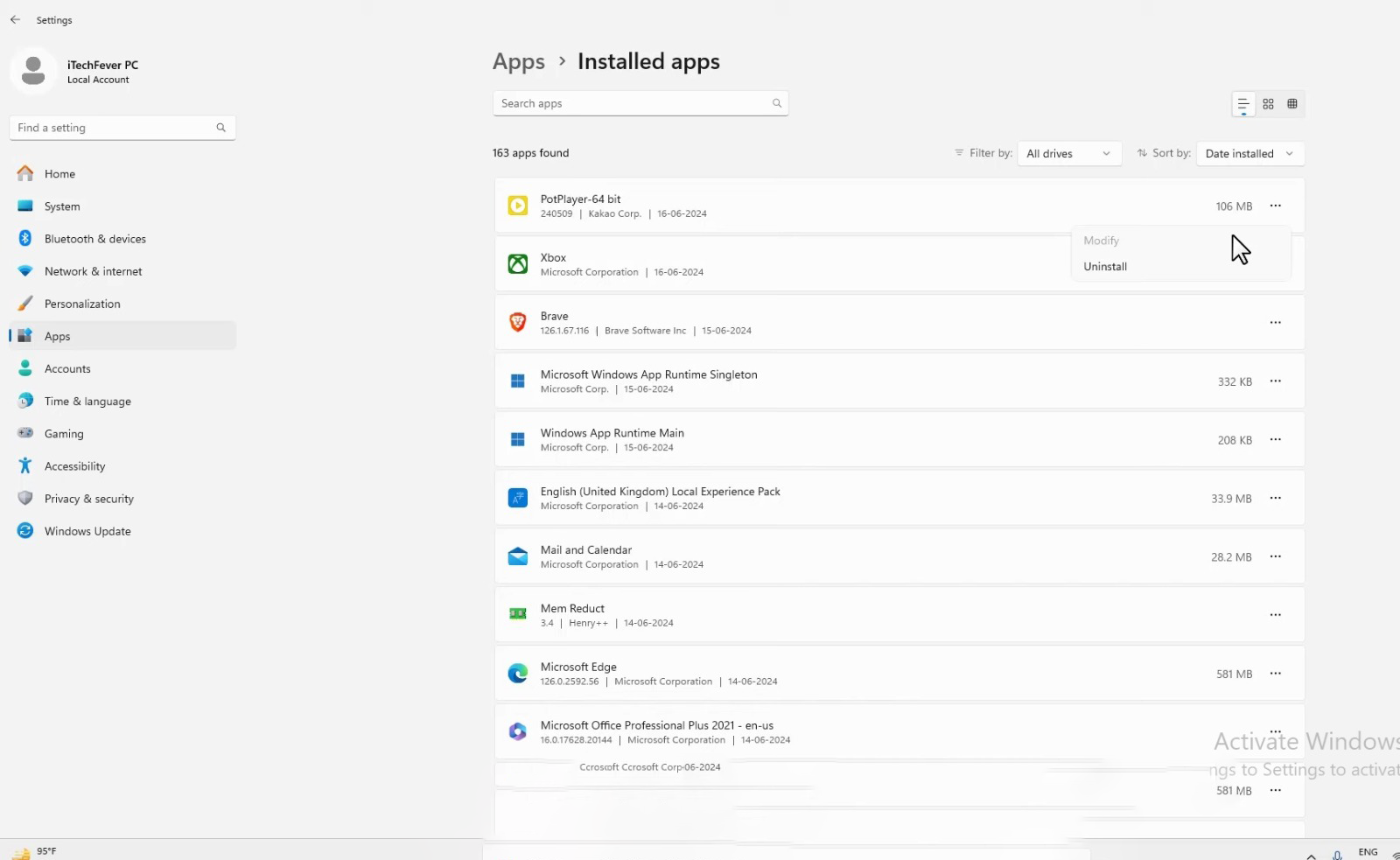Click the Search apps magnifier icon
This screenshot has height=860, width=1400.
pos(776,103)
